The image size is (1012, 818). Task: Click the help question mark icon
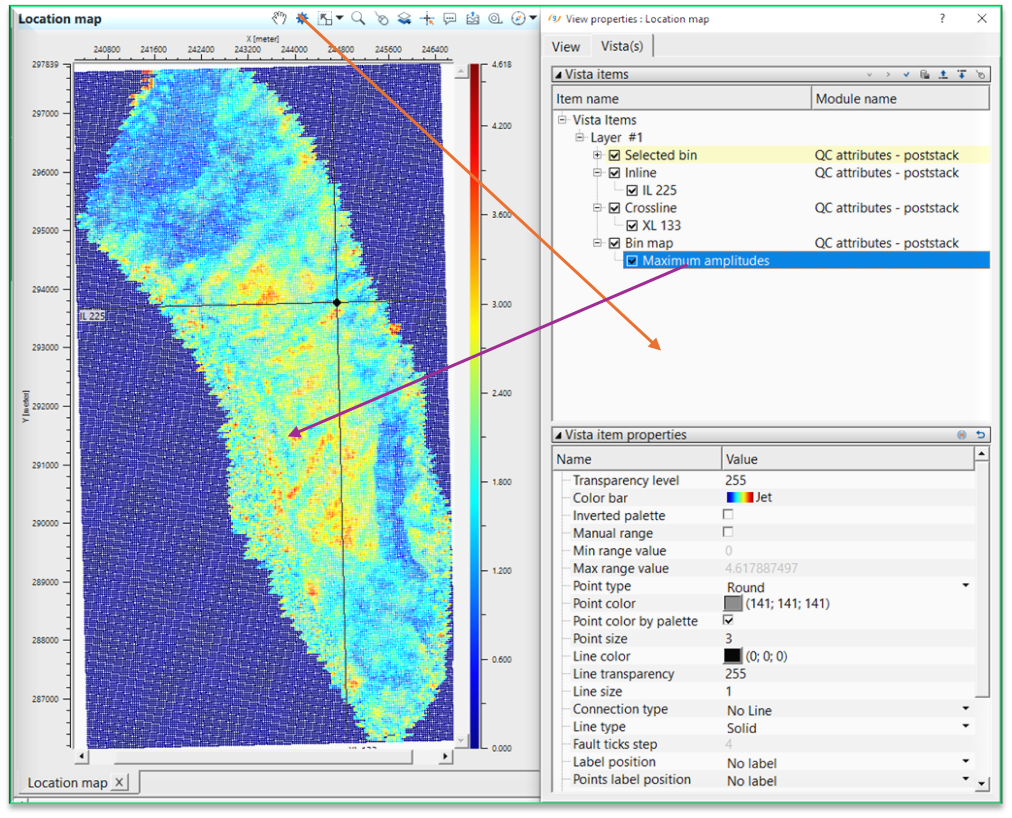942,18
